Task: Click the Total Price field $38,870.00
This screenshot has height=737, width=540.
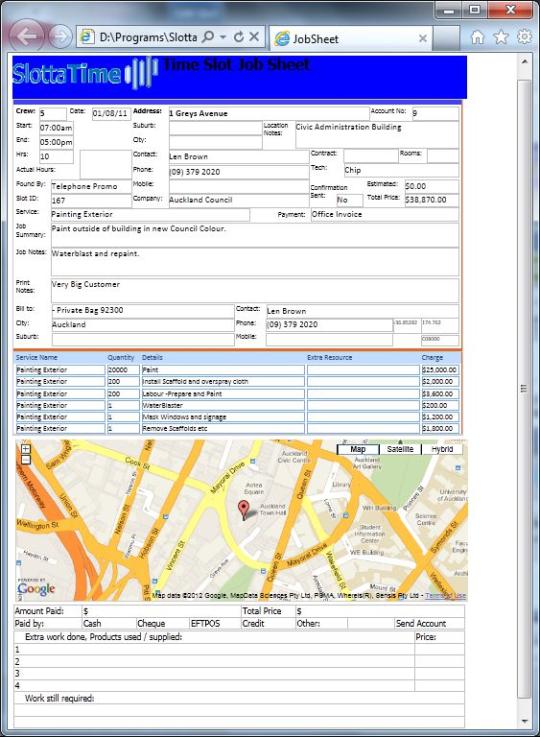Action: pyautogui.click(x=431, y=200)
